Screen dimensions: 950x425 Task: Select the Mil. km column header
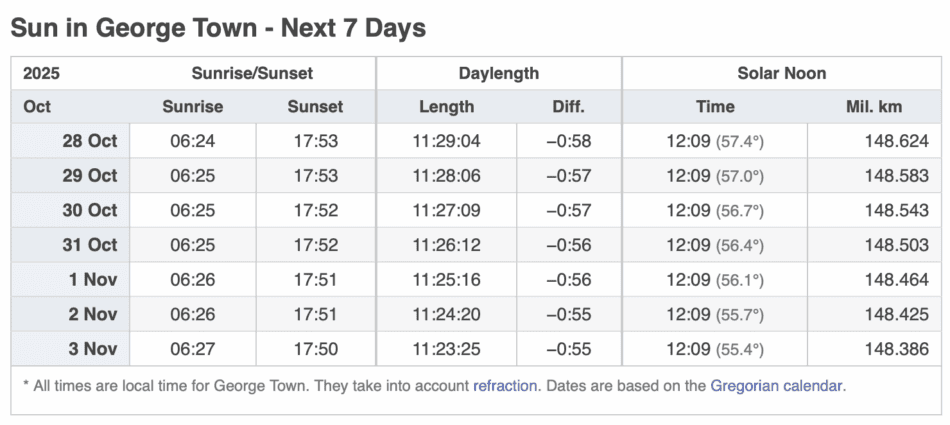tap(875, 107)
